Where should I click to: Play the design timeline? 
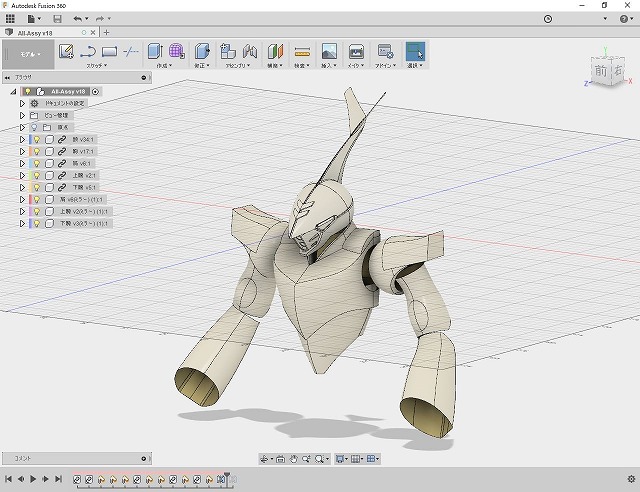(33, 479)
